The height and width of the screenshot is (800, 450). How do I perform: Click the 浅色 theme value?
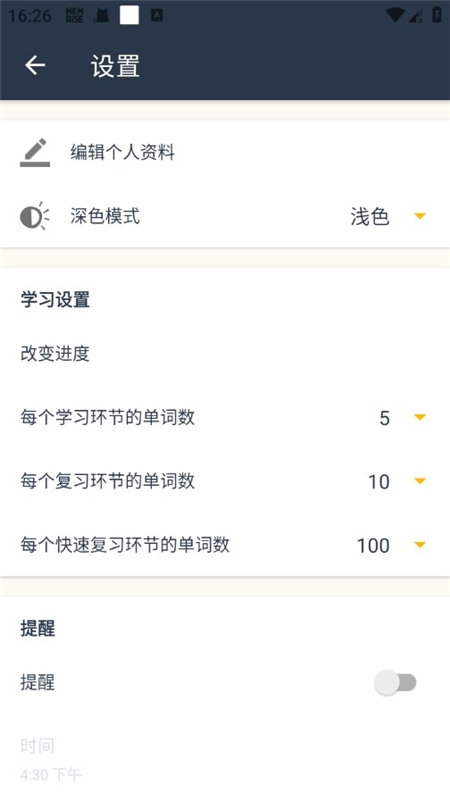pyautogui.click(x=370, y=217)
